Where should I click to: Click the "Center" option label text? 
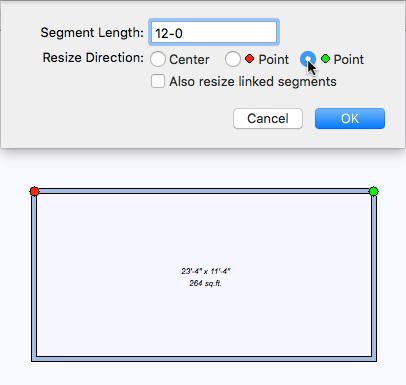189,59
